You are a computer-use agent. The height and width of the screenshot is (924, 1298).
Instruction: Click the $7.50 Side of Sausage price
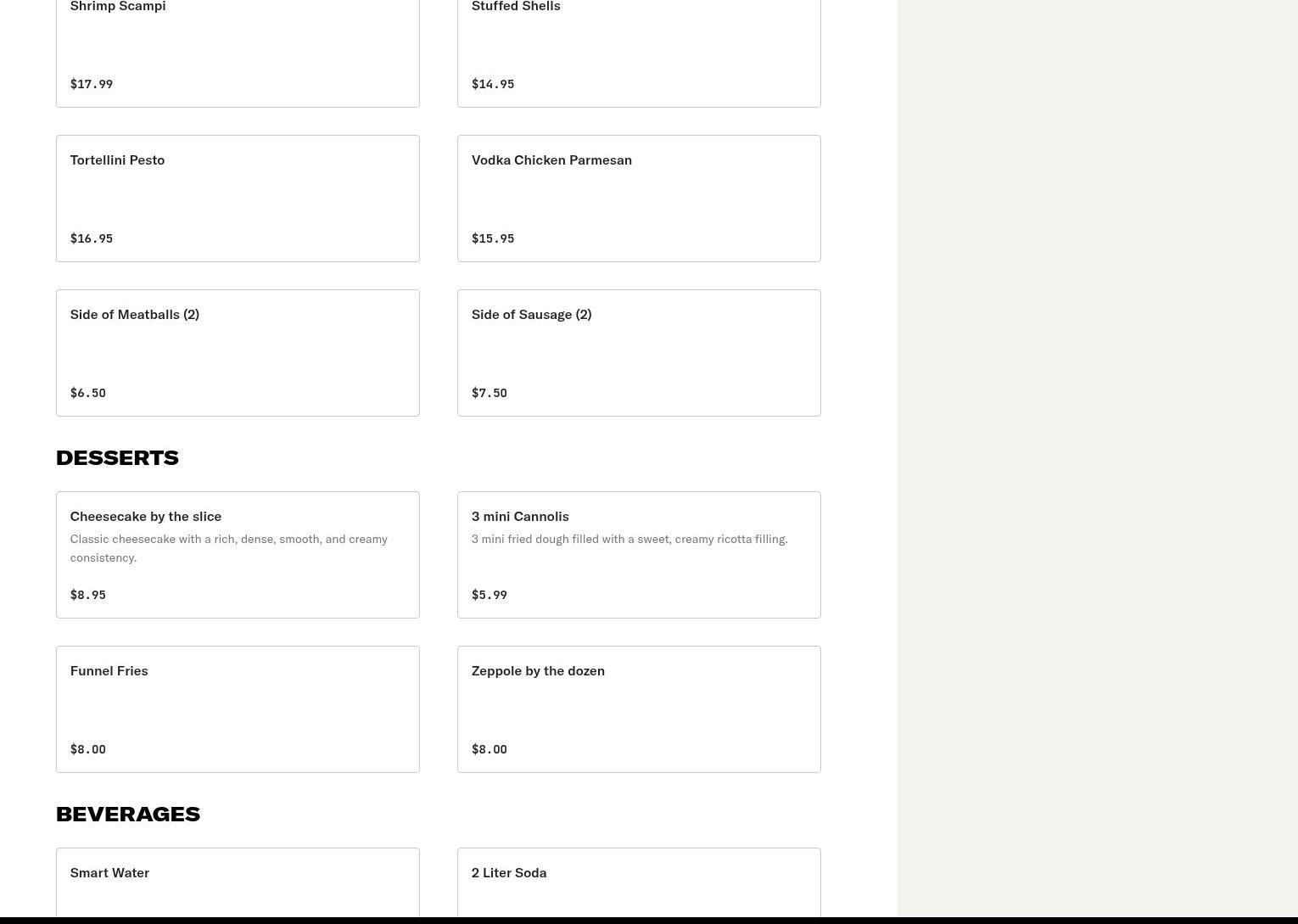pos(490,393)
